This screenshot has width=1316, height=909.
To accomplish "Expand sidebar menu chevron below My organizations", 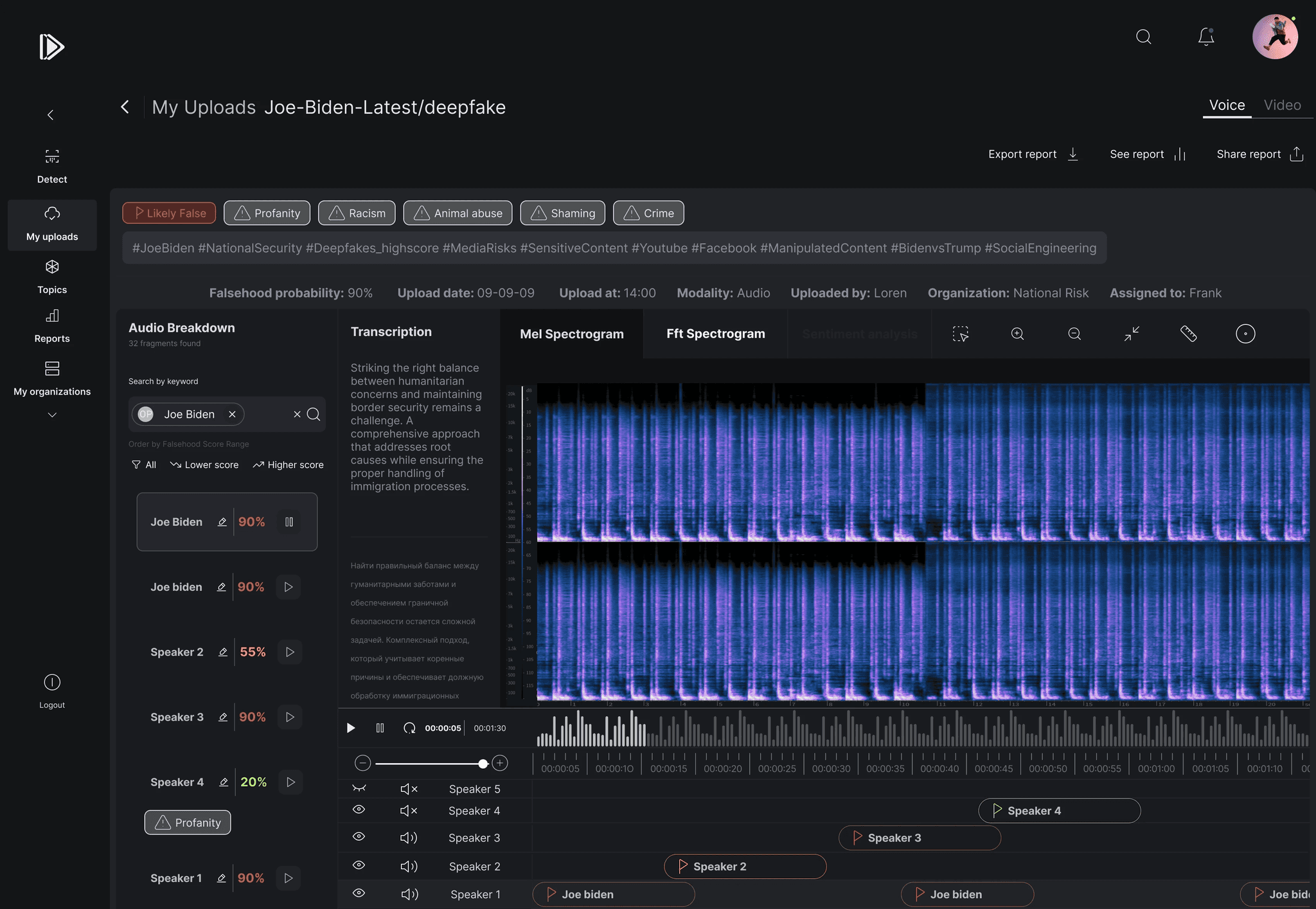I will point(52,415).
